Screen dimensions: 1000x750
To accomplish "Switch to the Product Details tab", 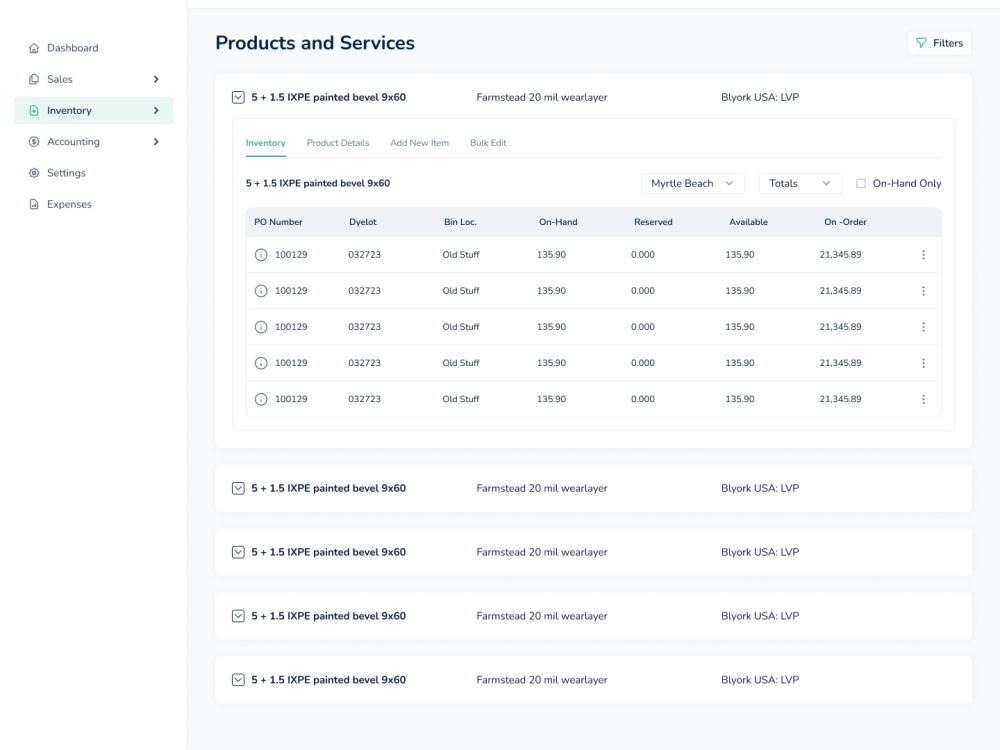I will tap(338, 142).
